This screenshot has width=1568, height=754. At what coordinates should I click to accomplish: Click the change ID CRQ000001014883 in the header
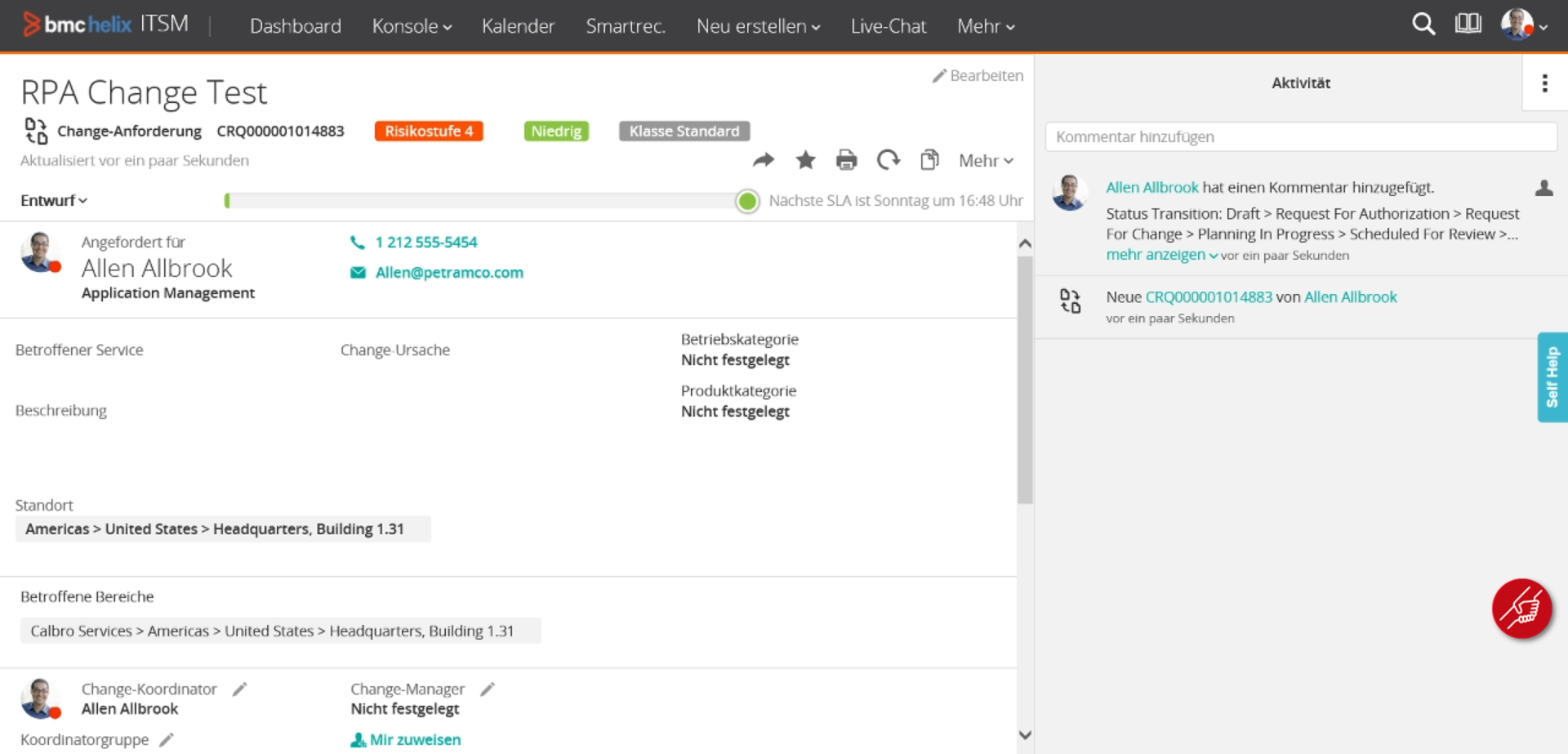280,132
